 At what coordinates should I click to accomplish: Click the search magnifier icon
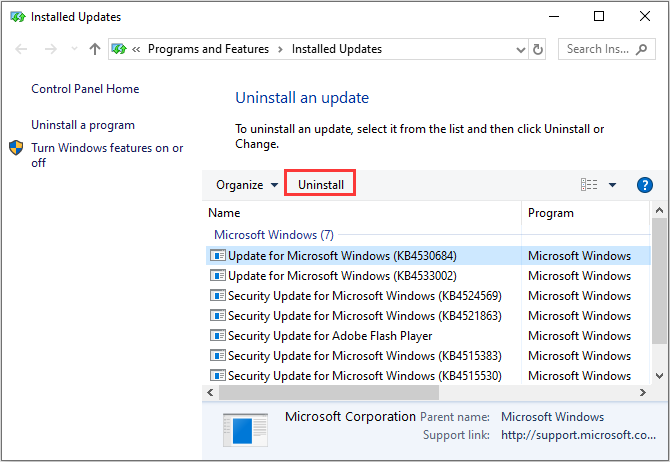pos(641,50)
